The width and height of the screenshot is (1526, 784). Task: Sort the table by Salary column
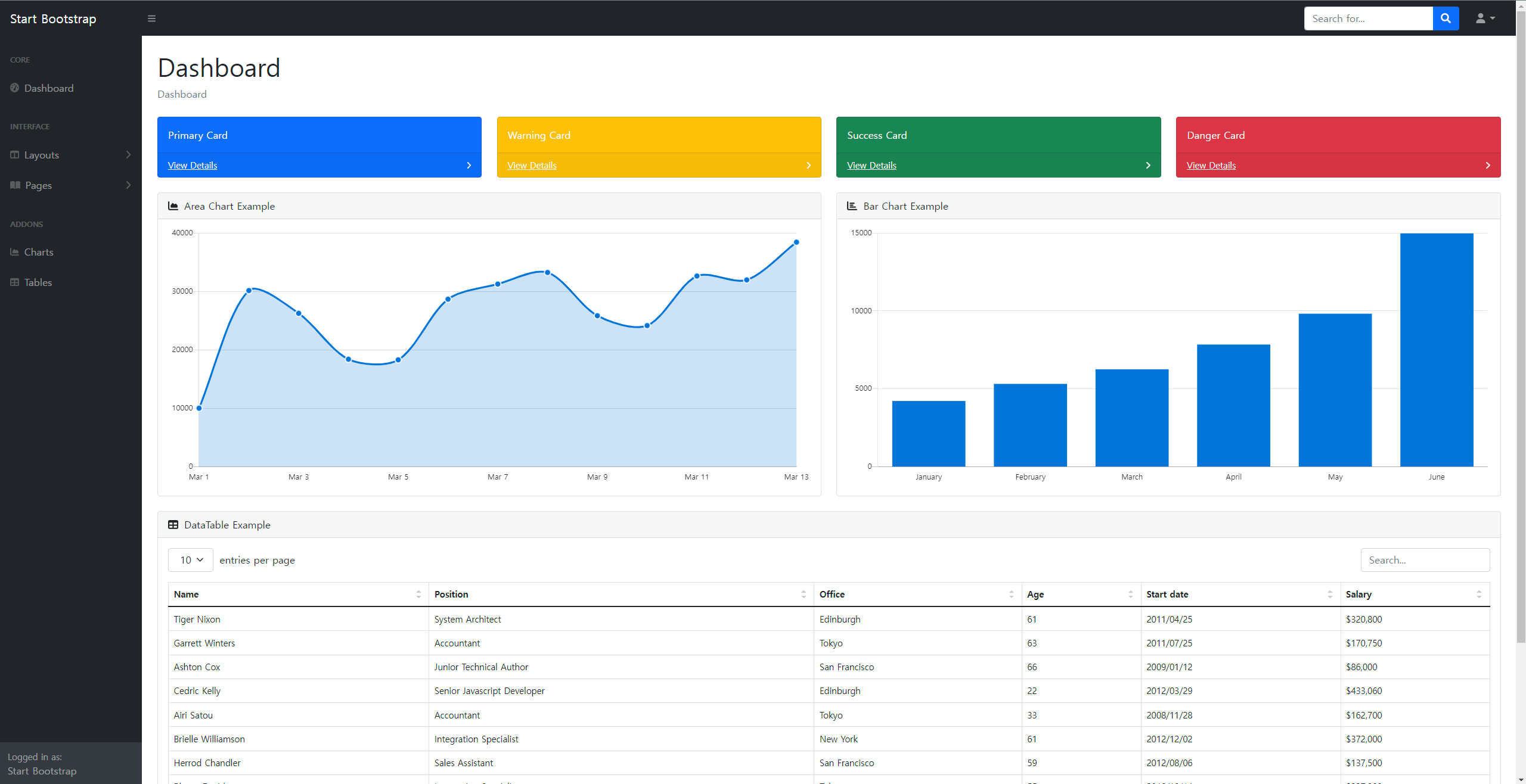tap(1415, 595)
